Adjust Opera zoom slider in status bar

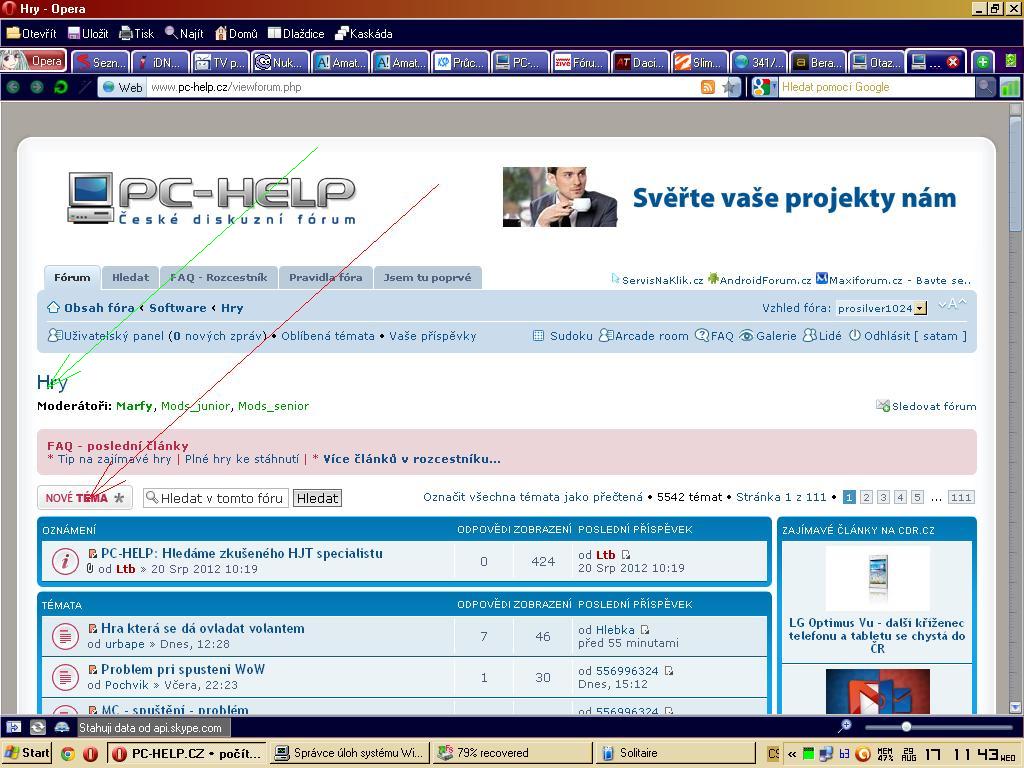[x=906, y=726]
